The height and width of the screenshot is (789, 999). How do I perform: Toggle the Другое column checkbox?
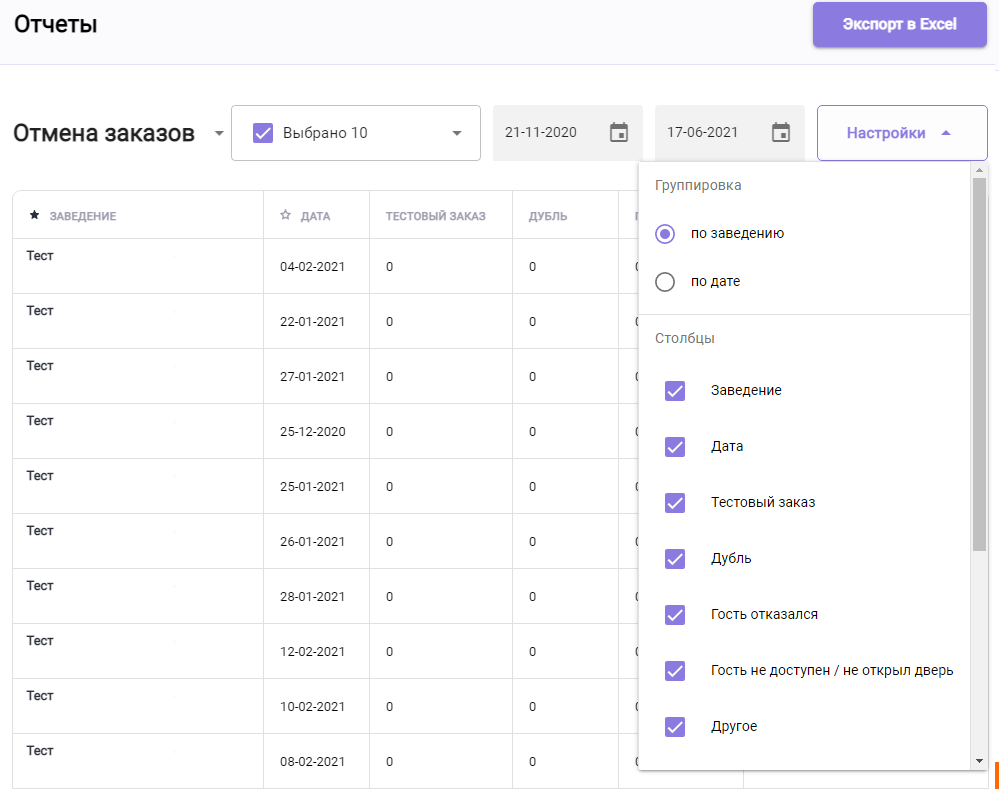click(675, 727)
